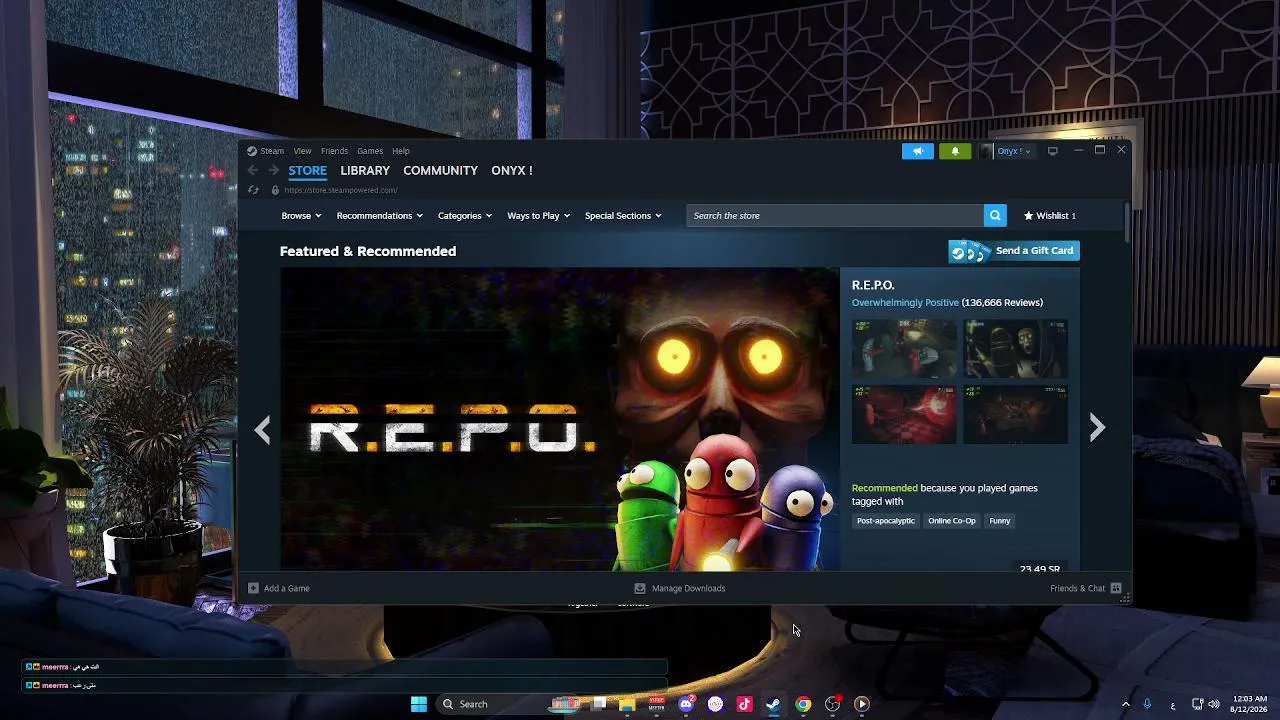Open the ONYX ! profile tab
The image size is (1280, 720).
(512, 171)
